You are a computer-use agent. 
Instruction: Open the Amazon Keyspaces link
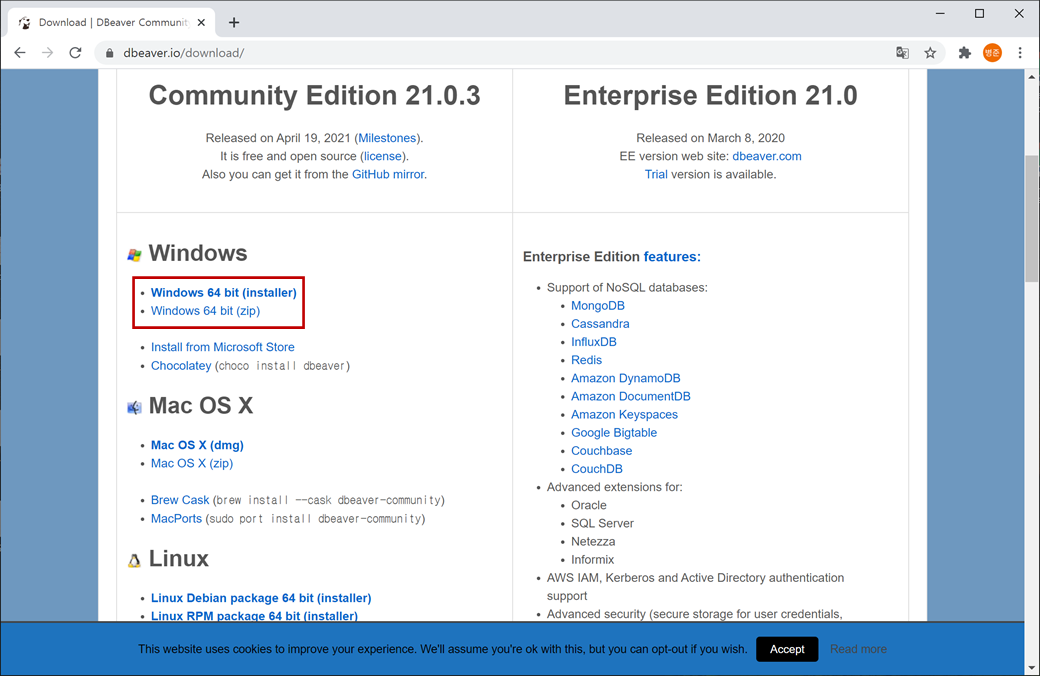(x=624, y=414)
